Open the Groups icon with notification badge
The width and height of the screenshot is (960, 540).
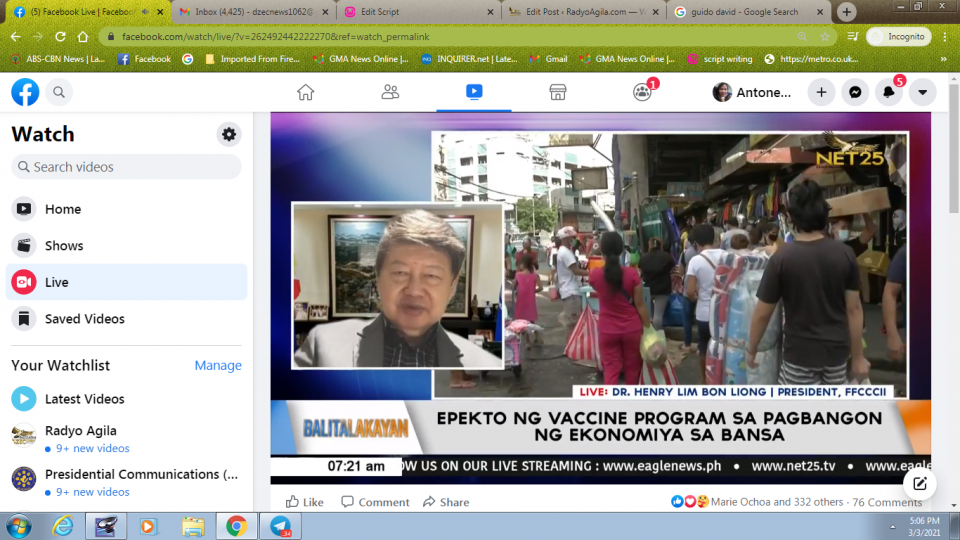point(642,92)
